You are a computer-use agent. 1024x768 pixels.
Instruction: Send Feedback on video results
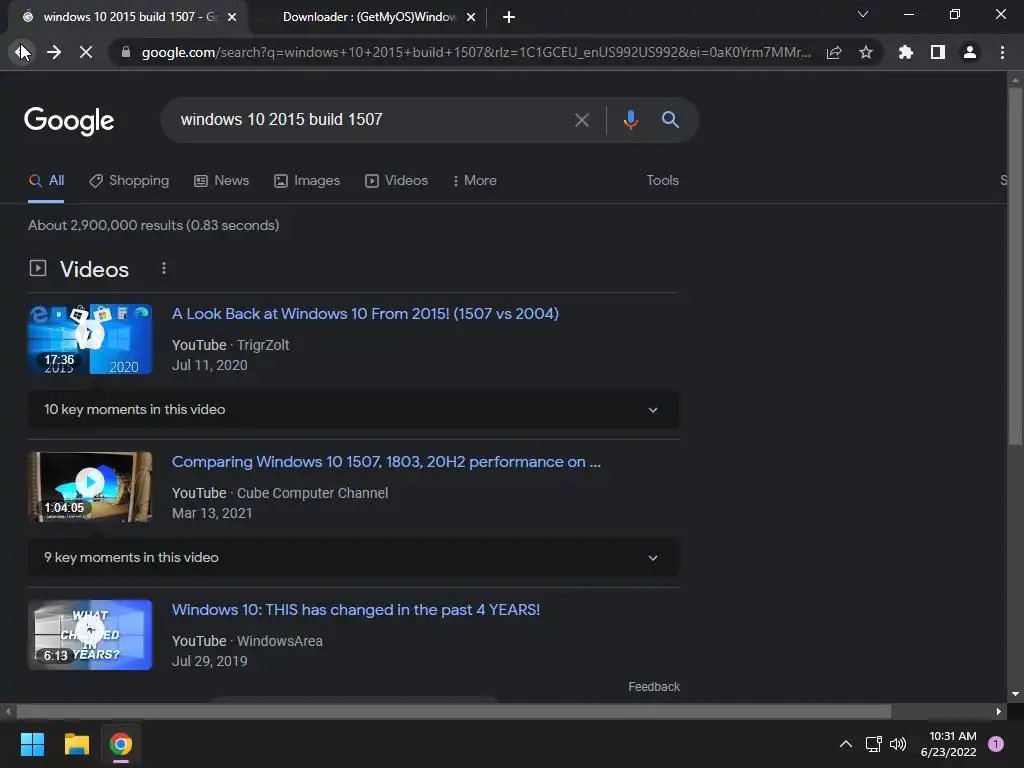654,687
